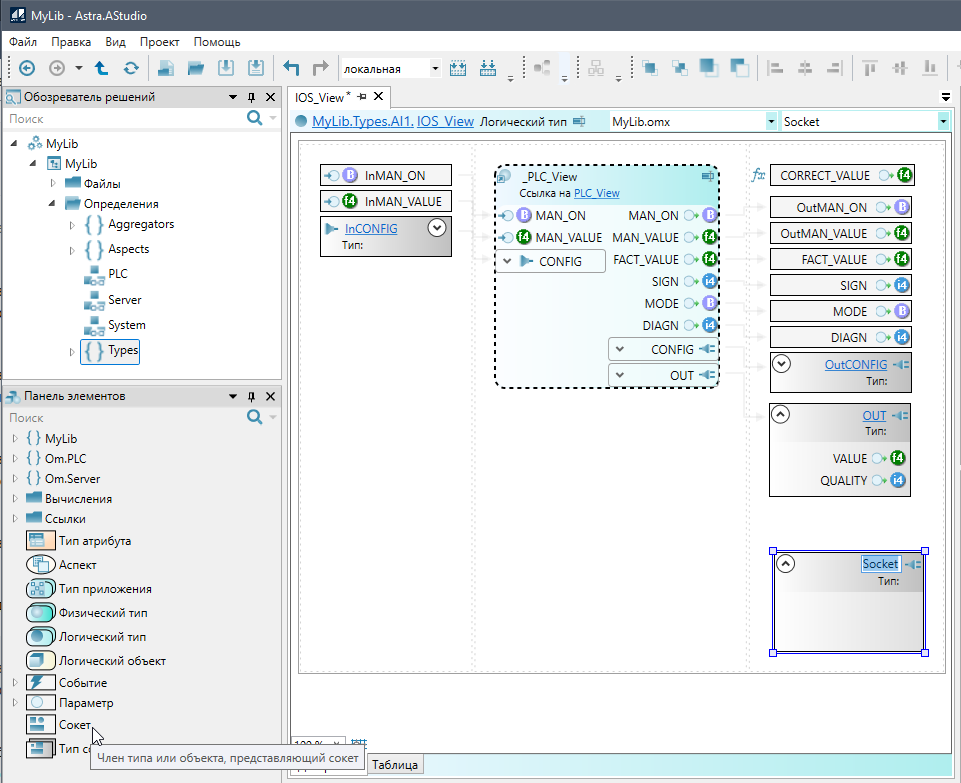
Task: Select the Types tree item
Action: (124, 351)
